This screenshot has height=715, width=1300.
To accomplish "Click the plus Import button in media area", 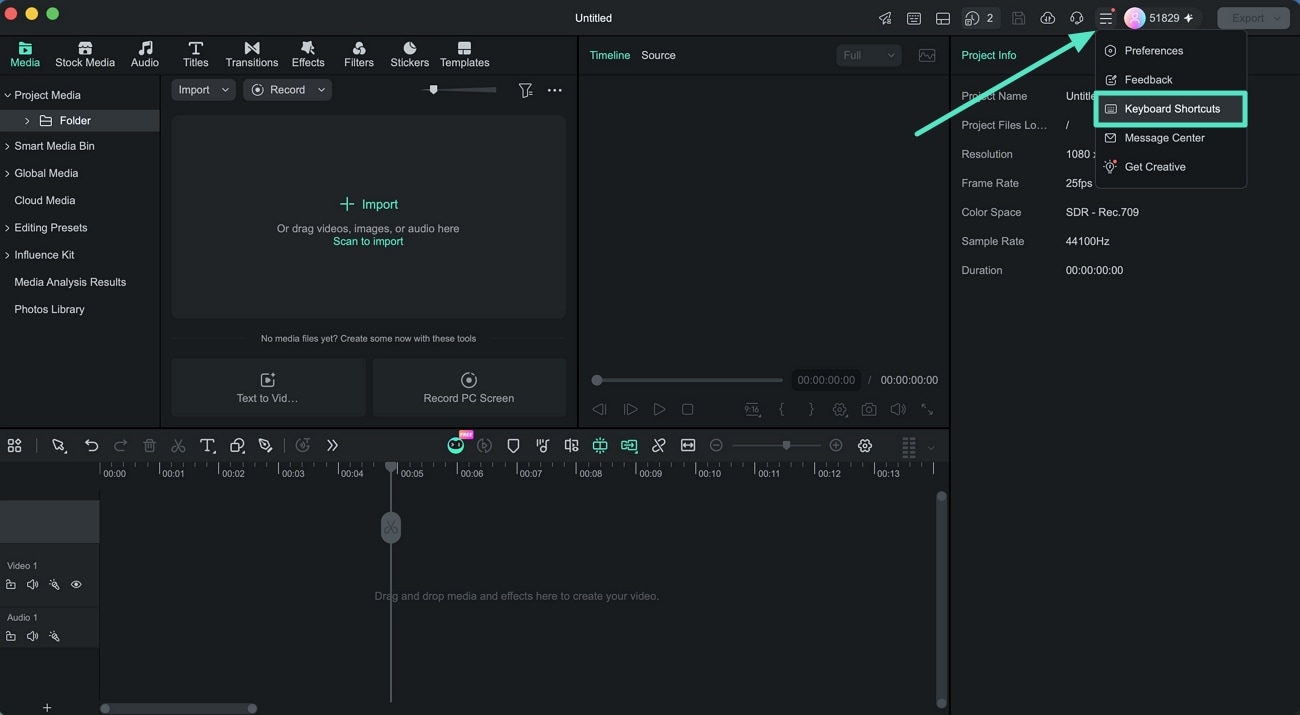I will click(368, 204).
